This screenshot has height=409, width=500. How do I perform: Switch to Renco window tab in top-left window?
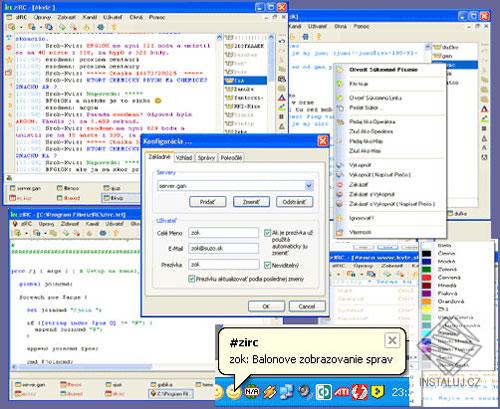pos(68,188)
